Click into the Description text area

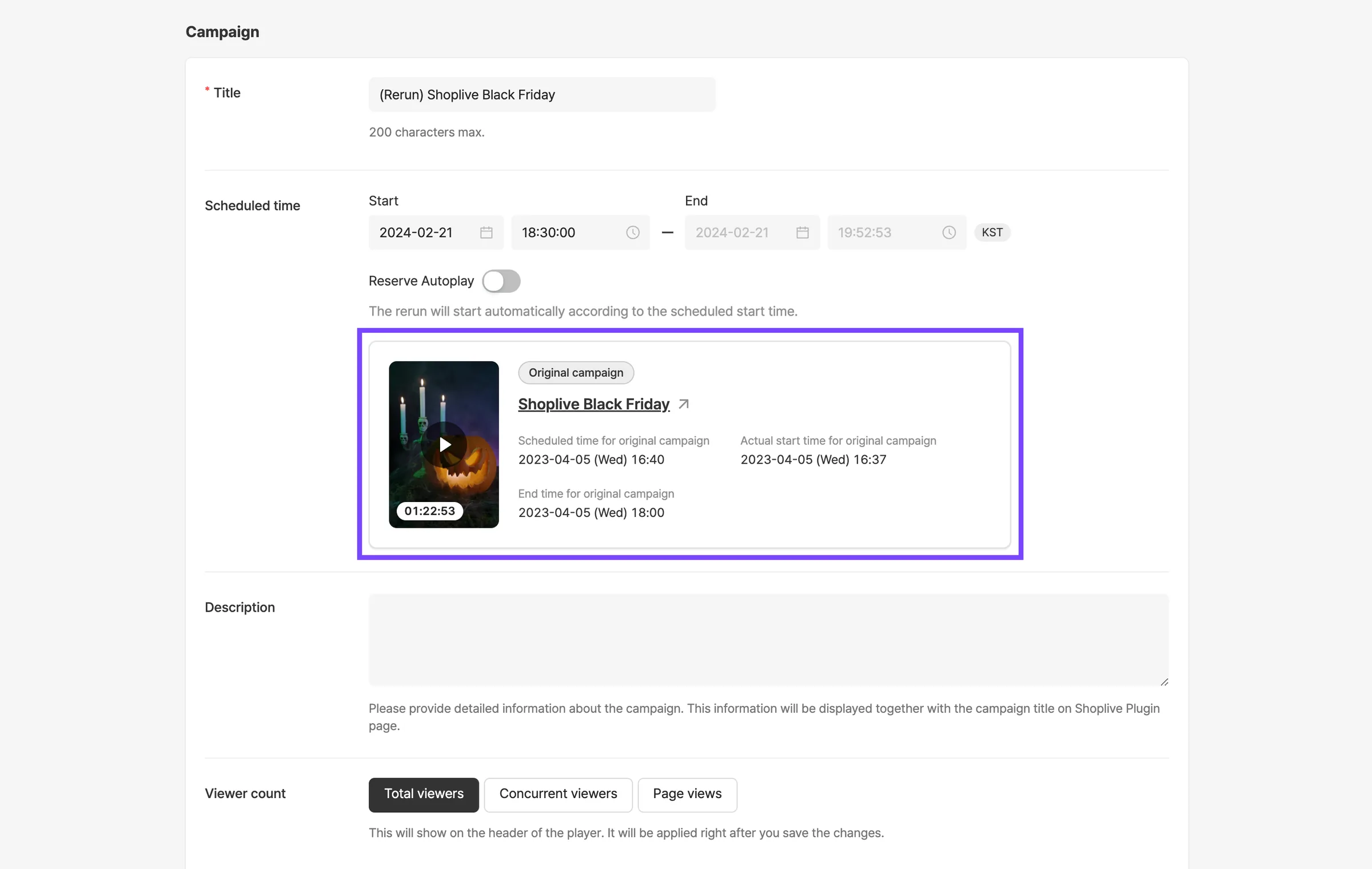pyautogui.click(x=768, y=640)
